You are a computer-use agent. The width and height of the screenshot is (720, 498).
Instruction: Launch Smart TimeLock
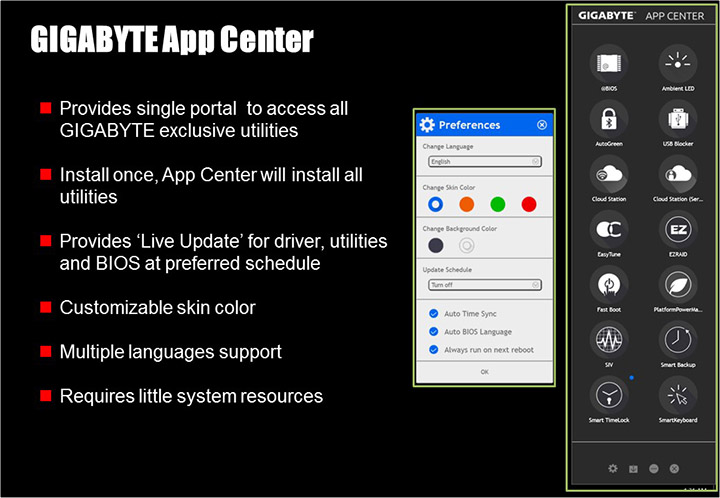[x=609, y=395]
